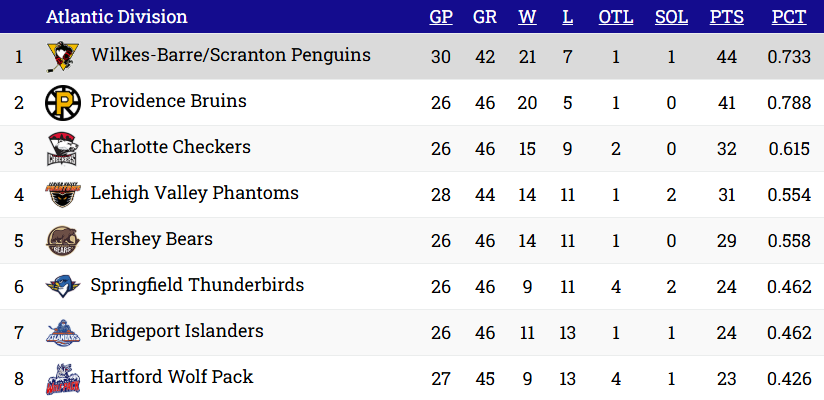Click the Bridgeport Islanders logo
Image resolution: width=824 pixels, height=400 pixels.
(62, 332)
